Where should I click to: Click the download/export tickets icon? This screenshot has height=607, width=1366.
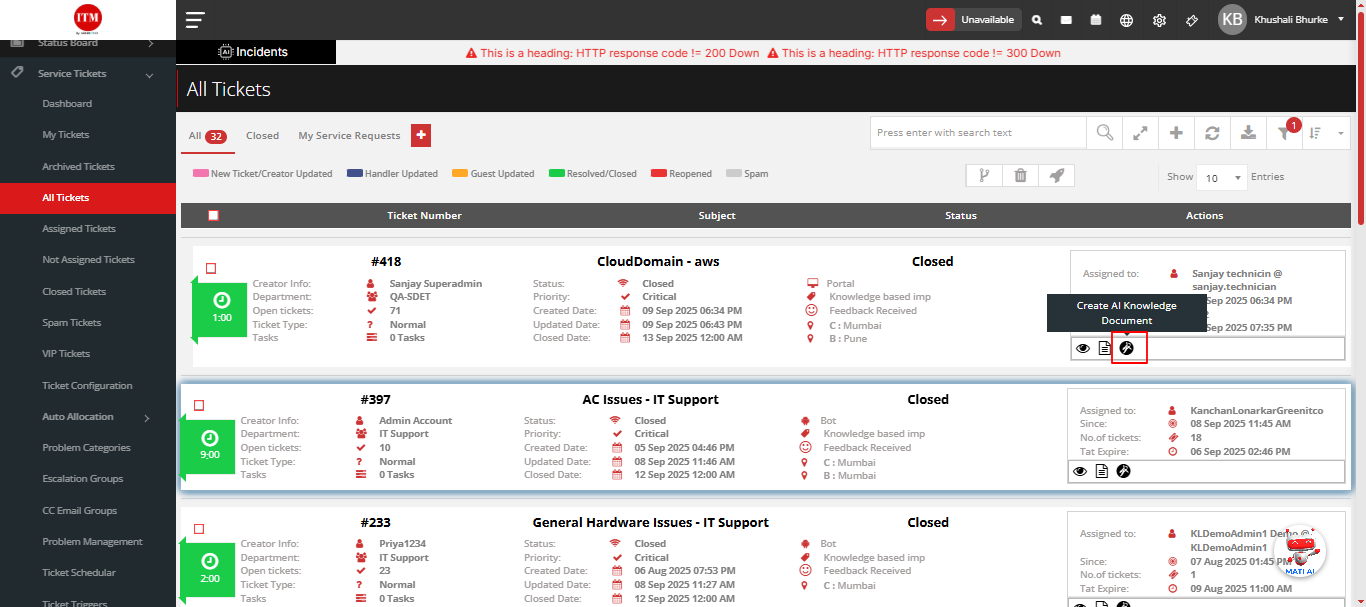[x=1248, y=133]
